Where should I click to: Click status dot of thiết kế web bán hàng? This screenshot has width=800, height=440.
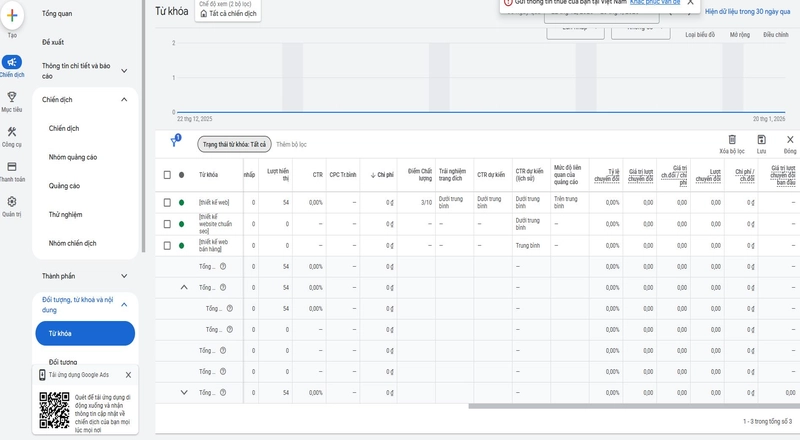click(x=181, y=246)
